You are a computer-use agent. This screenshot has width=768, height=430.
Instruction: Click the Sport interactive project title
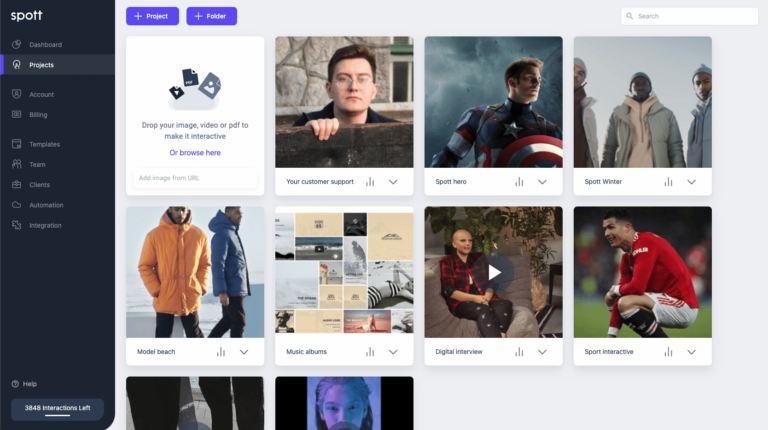click(609, 352)
